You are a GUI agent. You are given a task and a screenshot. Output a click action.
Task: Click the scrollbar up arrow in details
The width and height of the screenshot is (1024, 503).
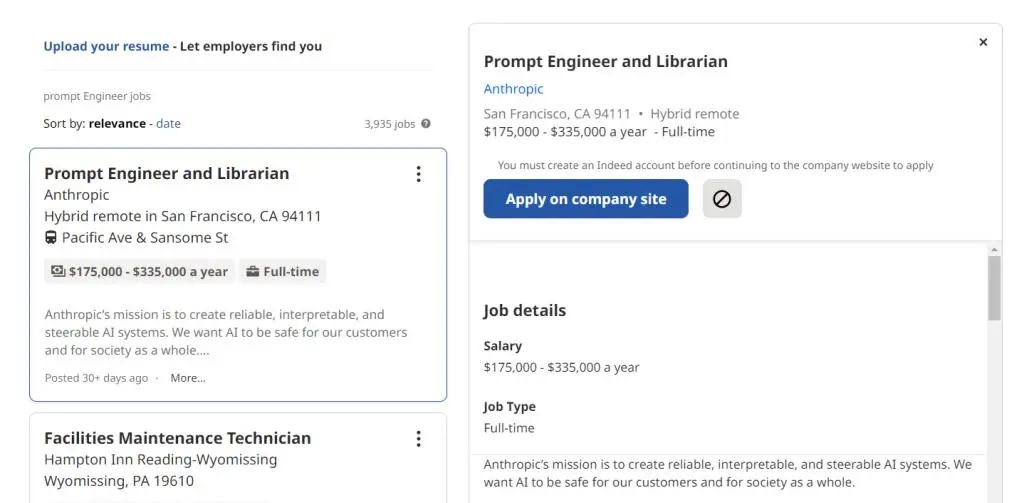(x=994, y=249)
